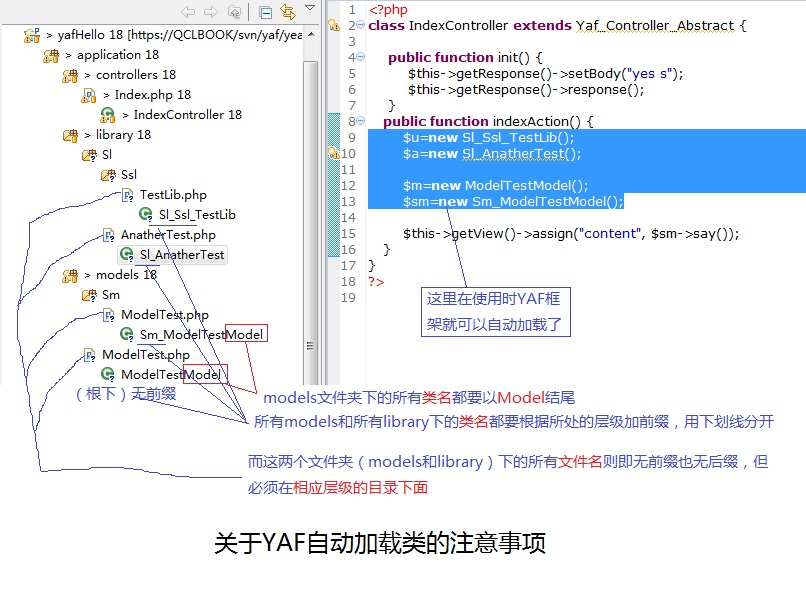The width and height of the screenshot is (806, 602).
Task: Click line number 19 in the gutter
Action: [348, 298]
